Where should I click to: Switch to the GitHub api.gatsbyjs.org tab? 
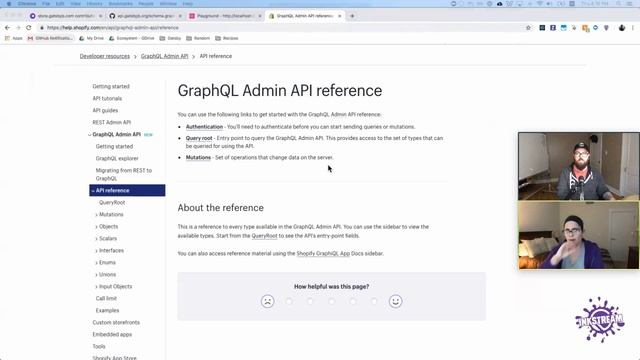click(144, 16)
